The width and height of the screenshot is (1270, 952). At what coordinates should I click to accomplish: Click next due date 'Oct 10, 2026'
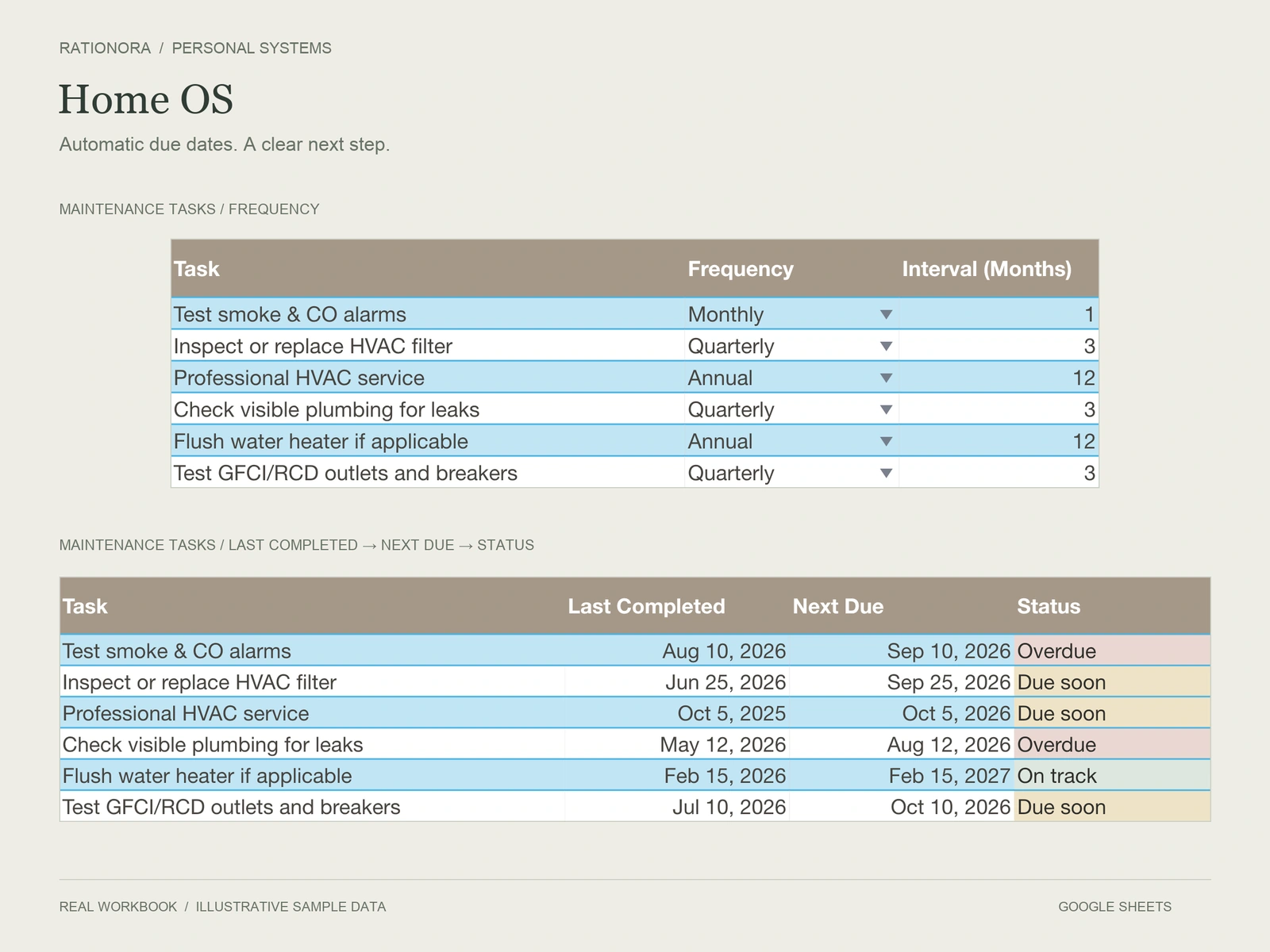point(902,807)
